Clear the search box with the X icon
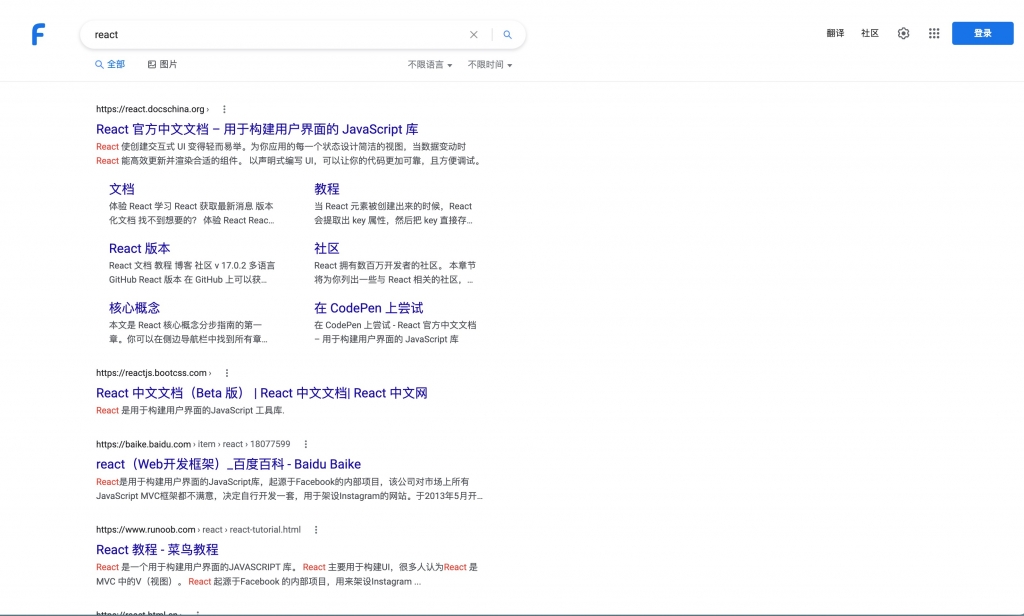The image size is (1024, 616). pyautogui.click(x=473, y=35)
